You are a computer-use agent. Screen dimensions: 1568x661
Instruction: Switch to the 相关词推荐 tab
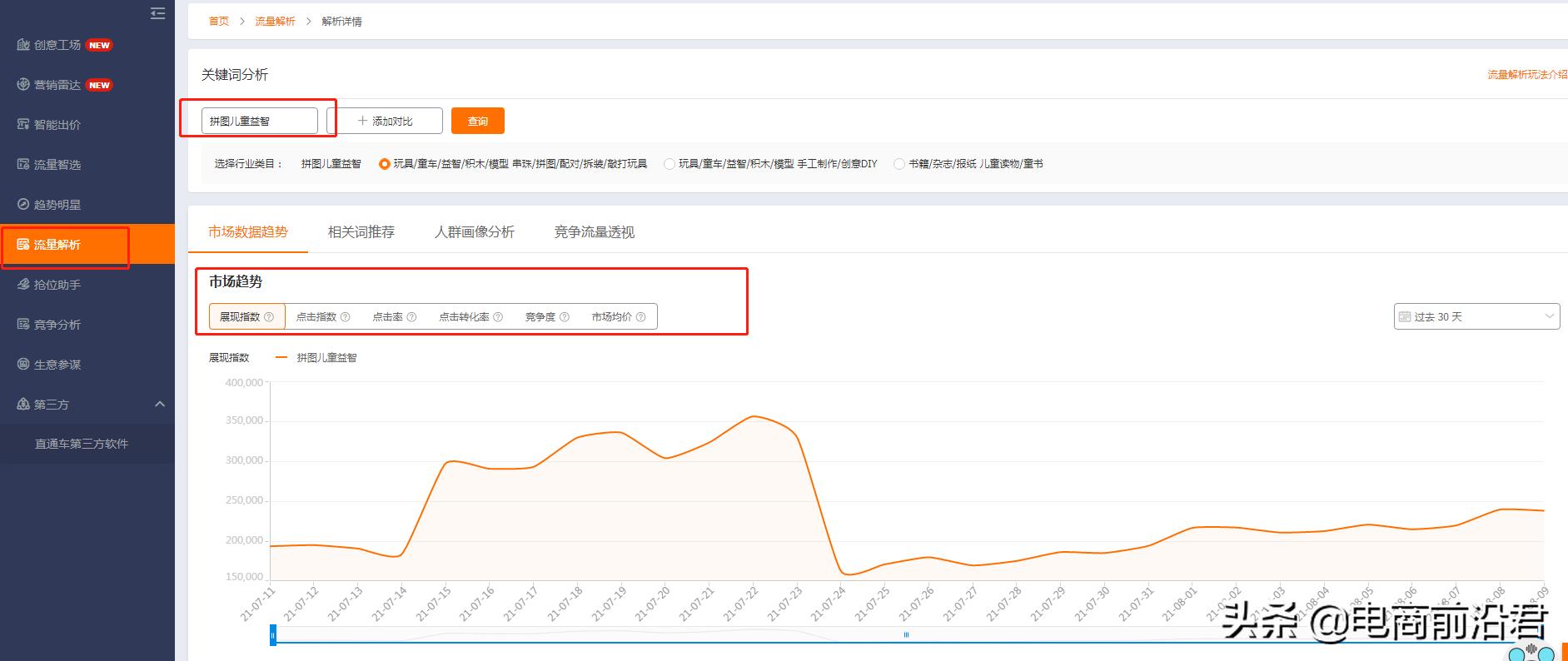361,232
